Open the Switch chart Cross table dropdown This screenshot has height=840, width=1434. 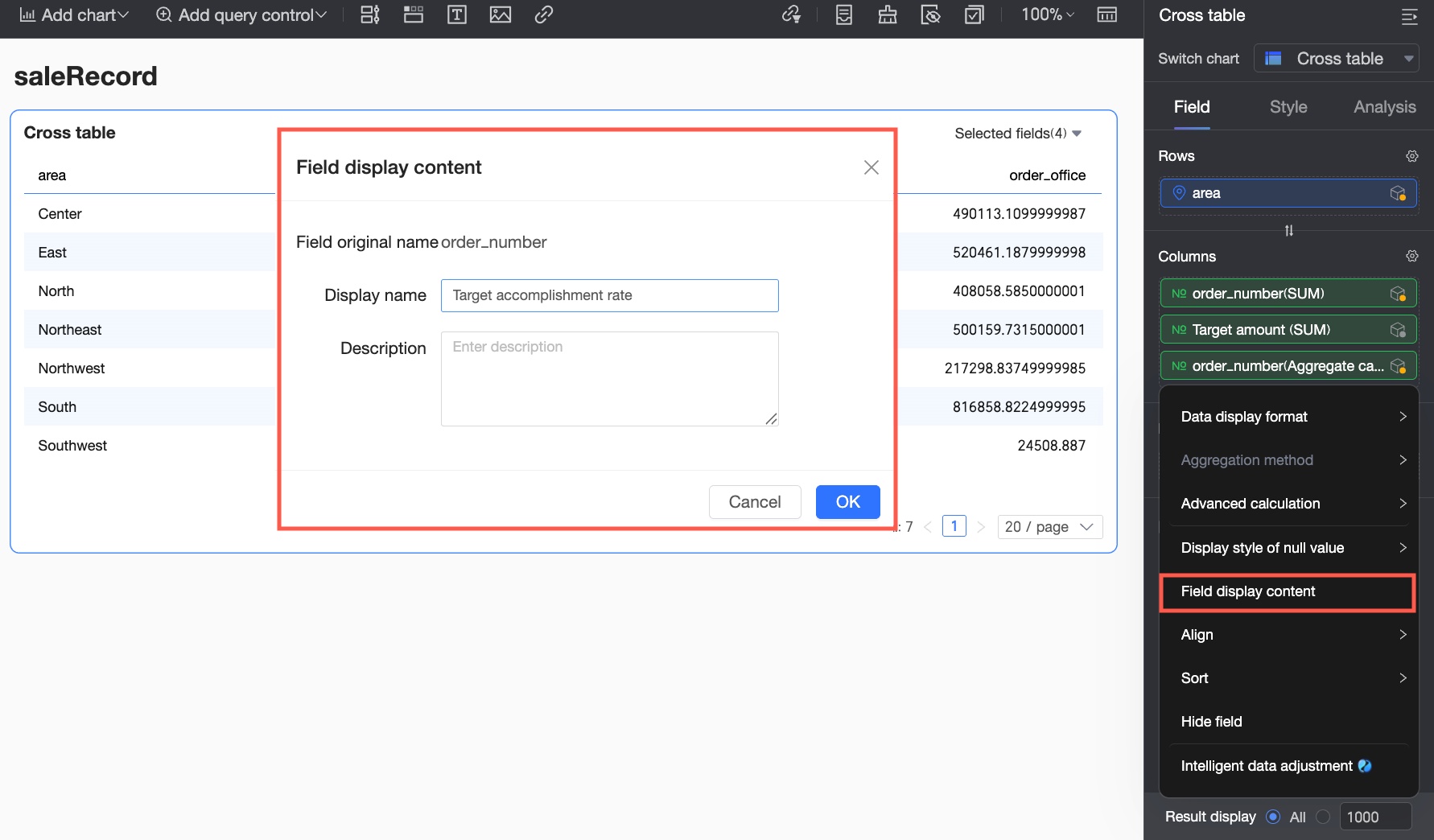pyautogui.click(x=1337, y=59)
